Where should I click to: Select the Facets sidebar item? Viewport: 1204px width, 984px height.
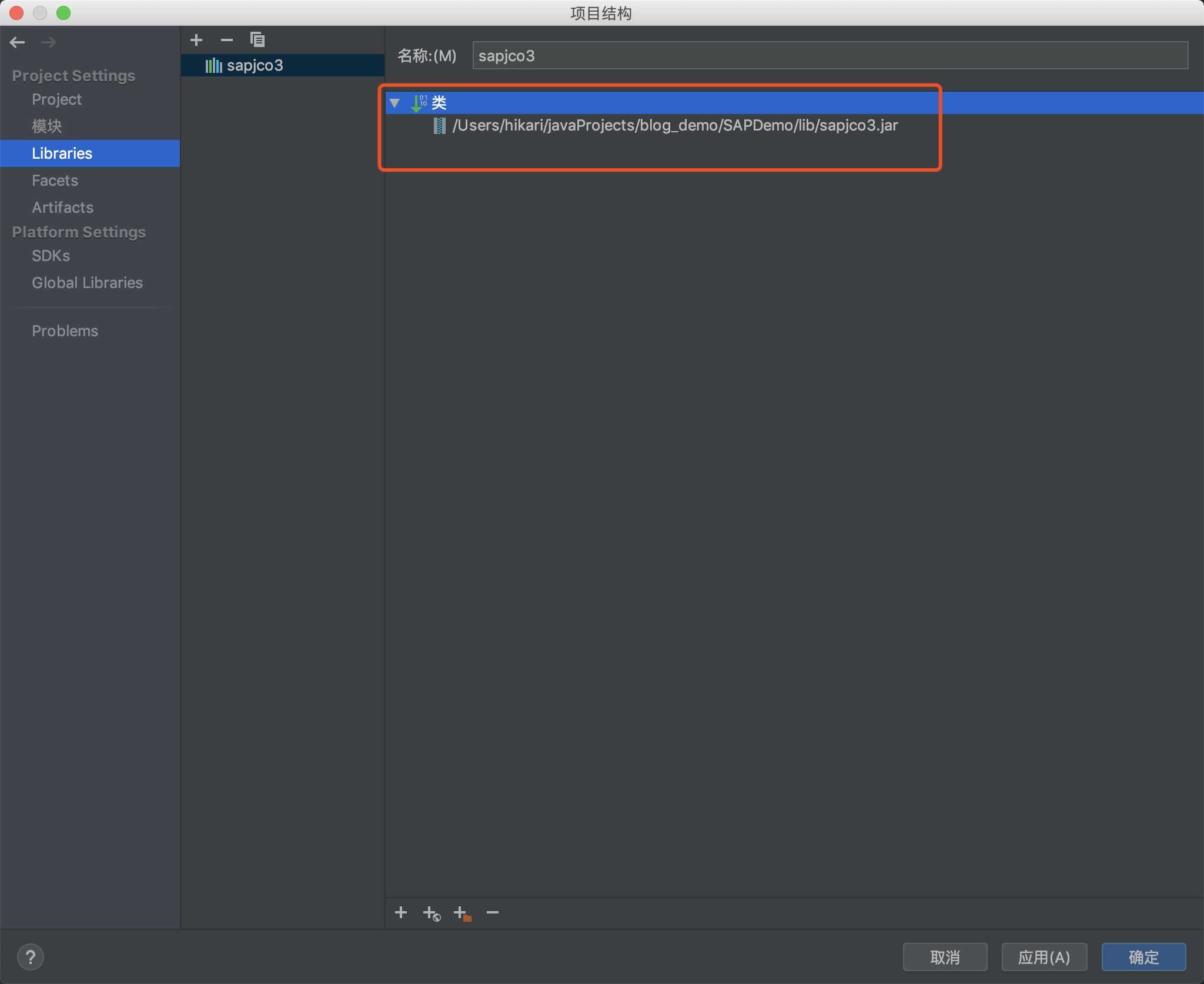click(55, 180)
